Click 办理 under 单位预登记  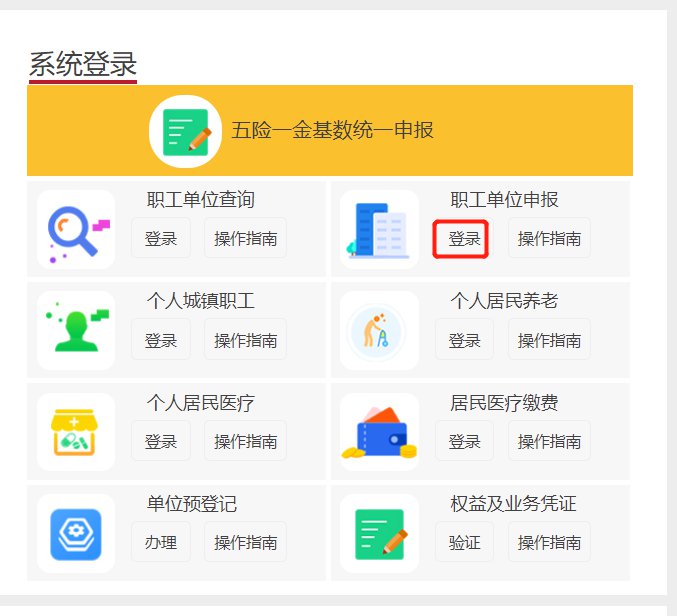click(161, 542)
